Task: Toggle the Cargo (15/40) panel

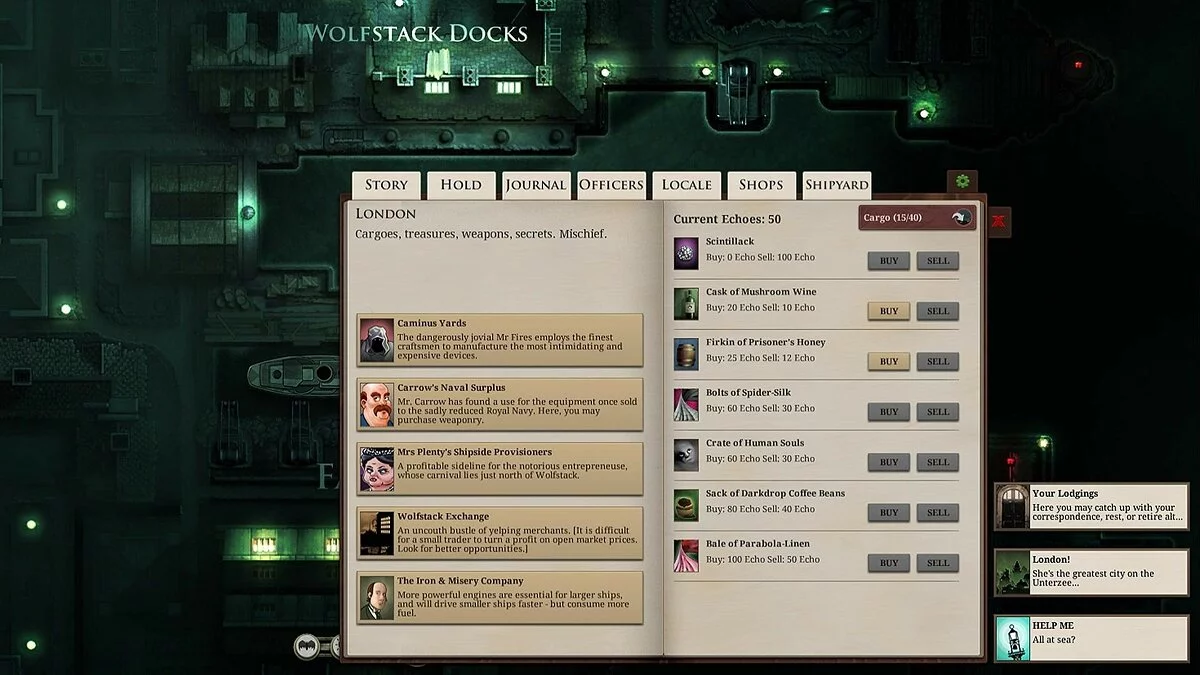Action: pos(917,217)
